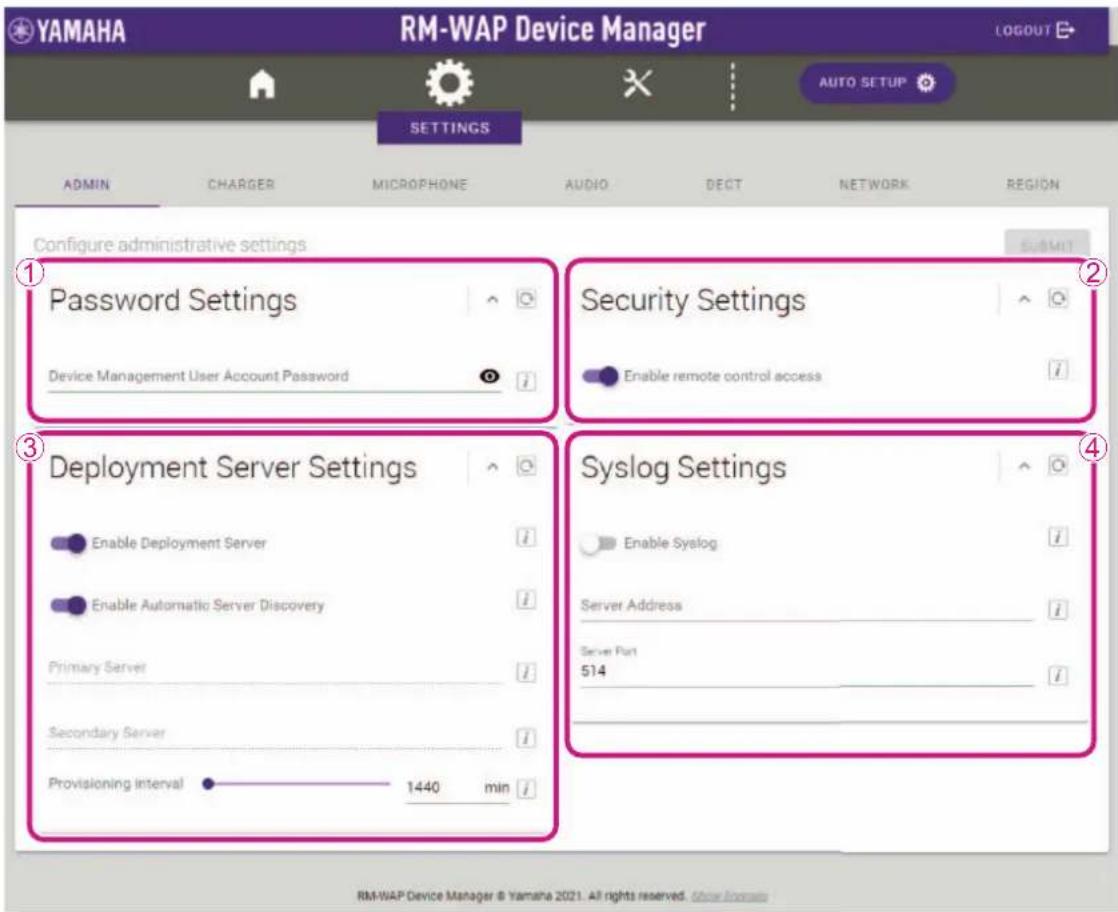Click the Provisioning Interval slider handle

(208, 784)
